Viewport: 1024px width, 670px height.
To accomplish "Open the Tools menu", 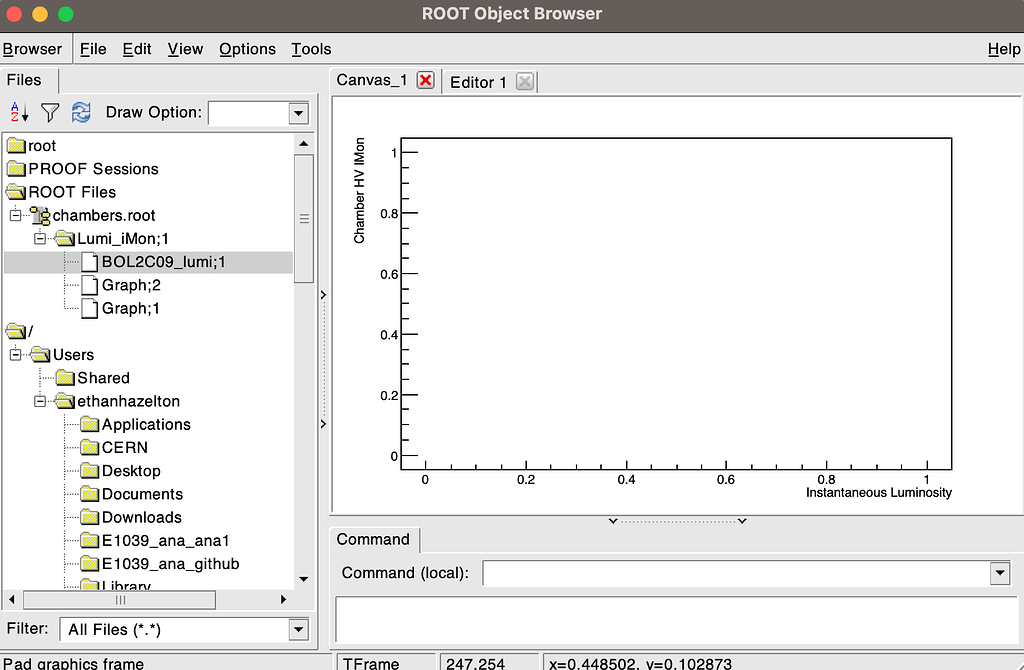I will pos(311,48).
